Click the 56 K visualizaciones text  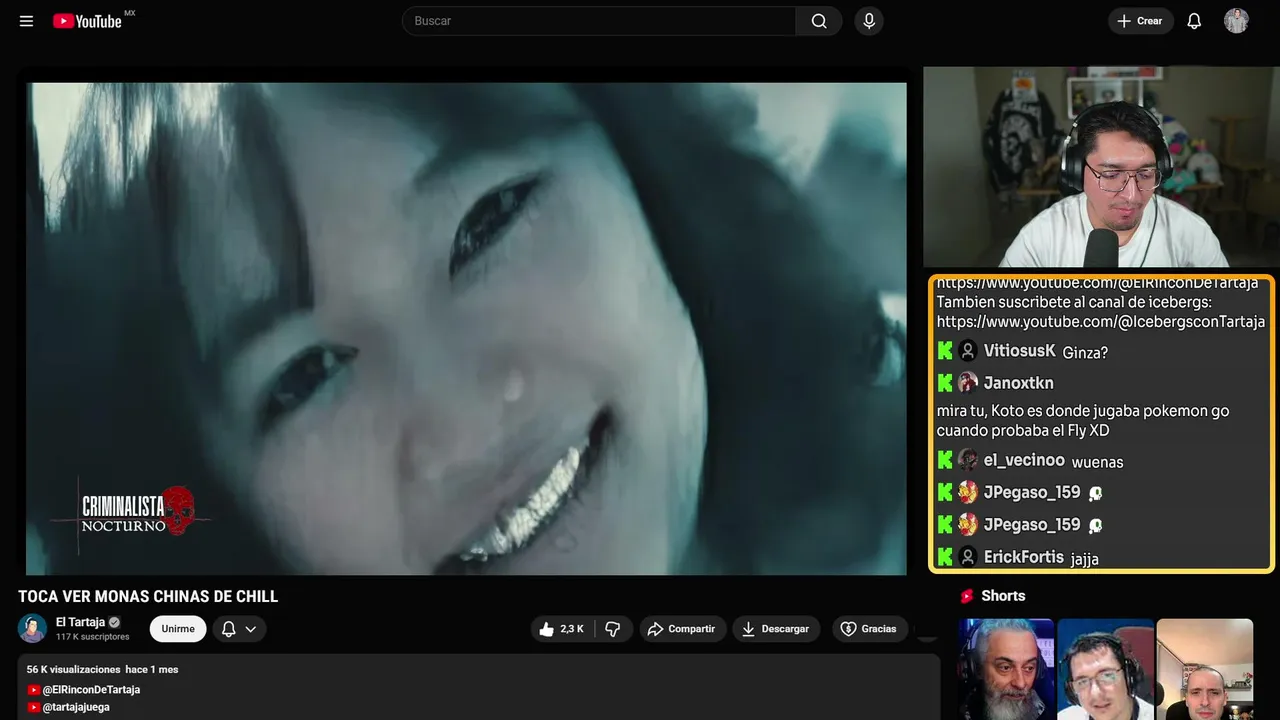(74, 669)
